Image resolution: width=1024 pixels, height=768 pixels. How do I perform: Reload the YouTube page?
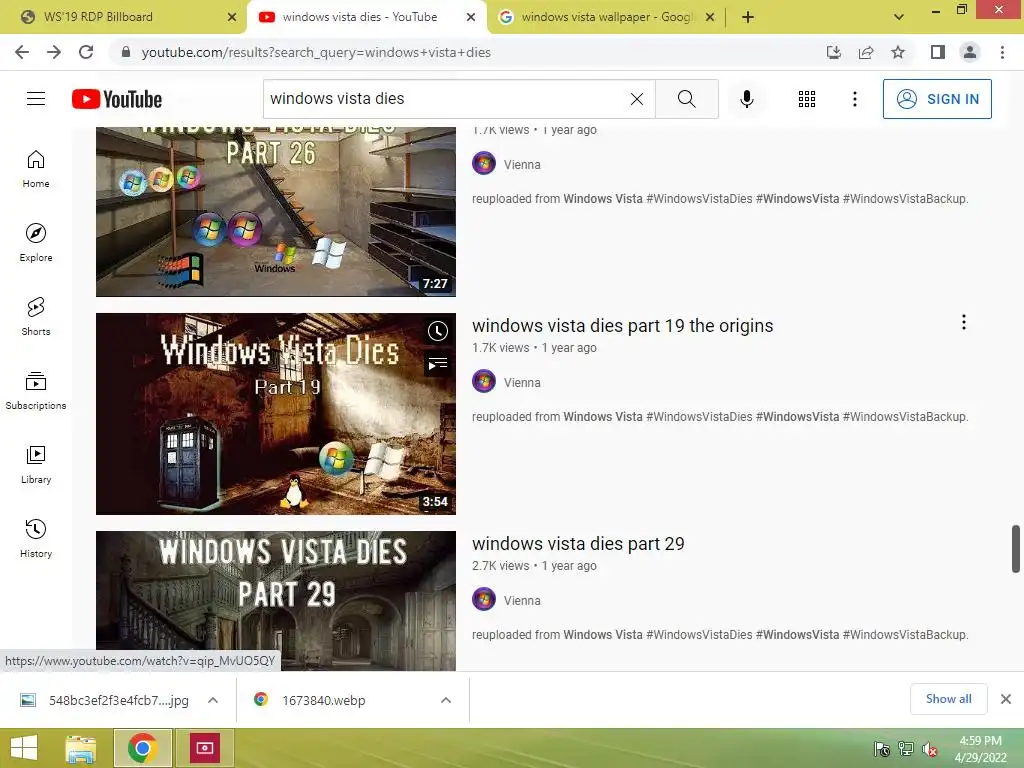(86, 52)
